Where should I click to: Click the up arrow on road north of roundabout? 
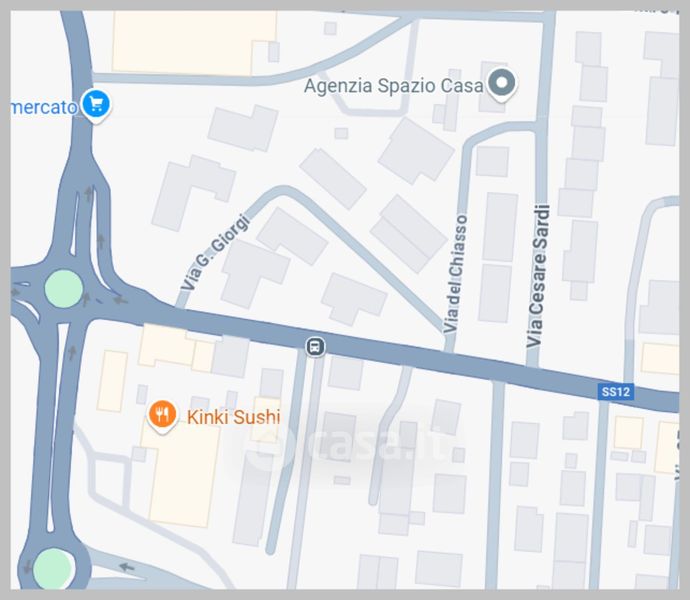pyautogui.click(x=89, y=192)
